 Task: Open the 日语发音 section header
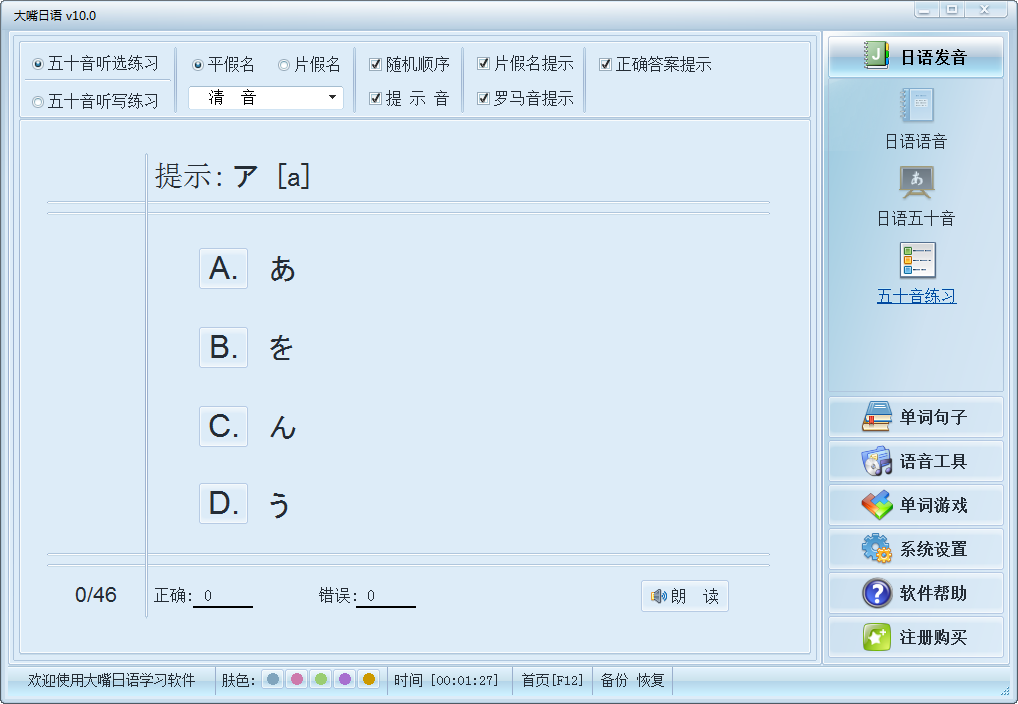[x=915, y=57]
